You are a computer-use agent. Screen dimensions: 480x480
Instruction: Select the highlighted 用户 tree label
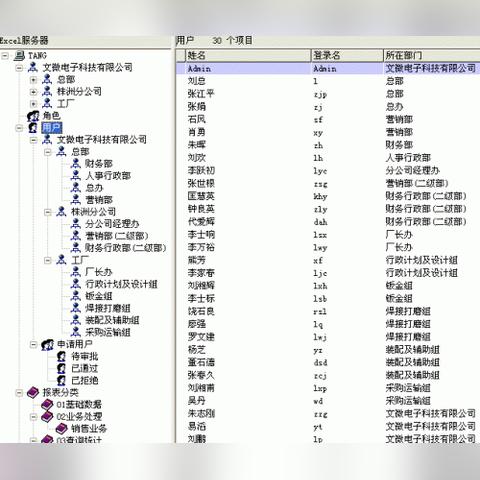tap(52, 128)
